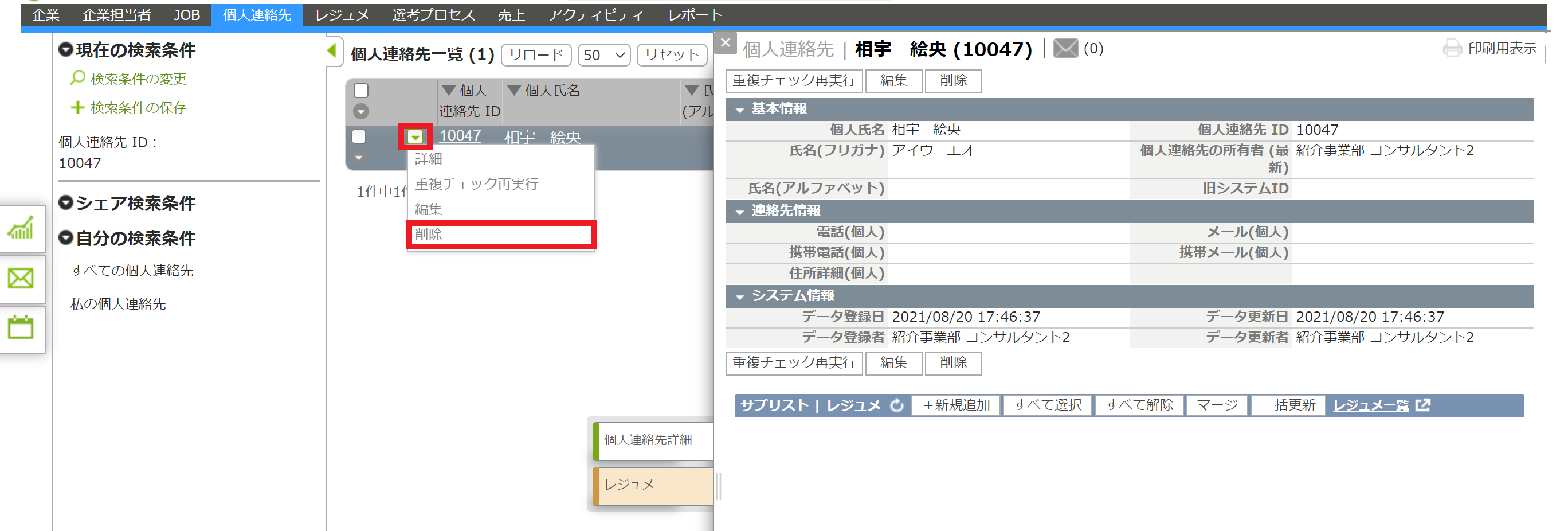Viewport: 1568px width, 531px height.
Task: Open the external link icon beside レジュメ一覧
Action: [1423, 405]
